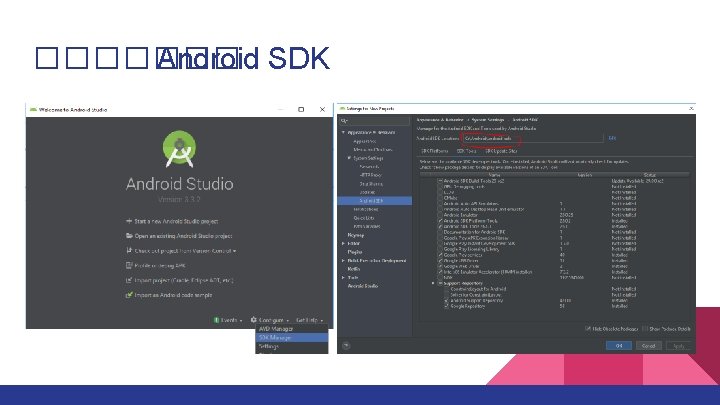Click the help question-mark icon in Settings
Screen dimensions: 720x405
tap(346, 345)
